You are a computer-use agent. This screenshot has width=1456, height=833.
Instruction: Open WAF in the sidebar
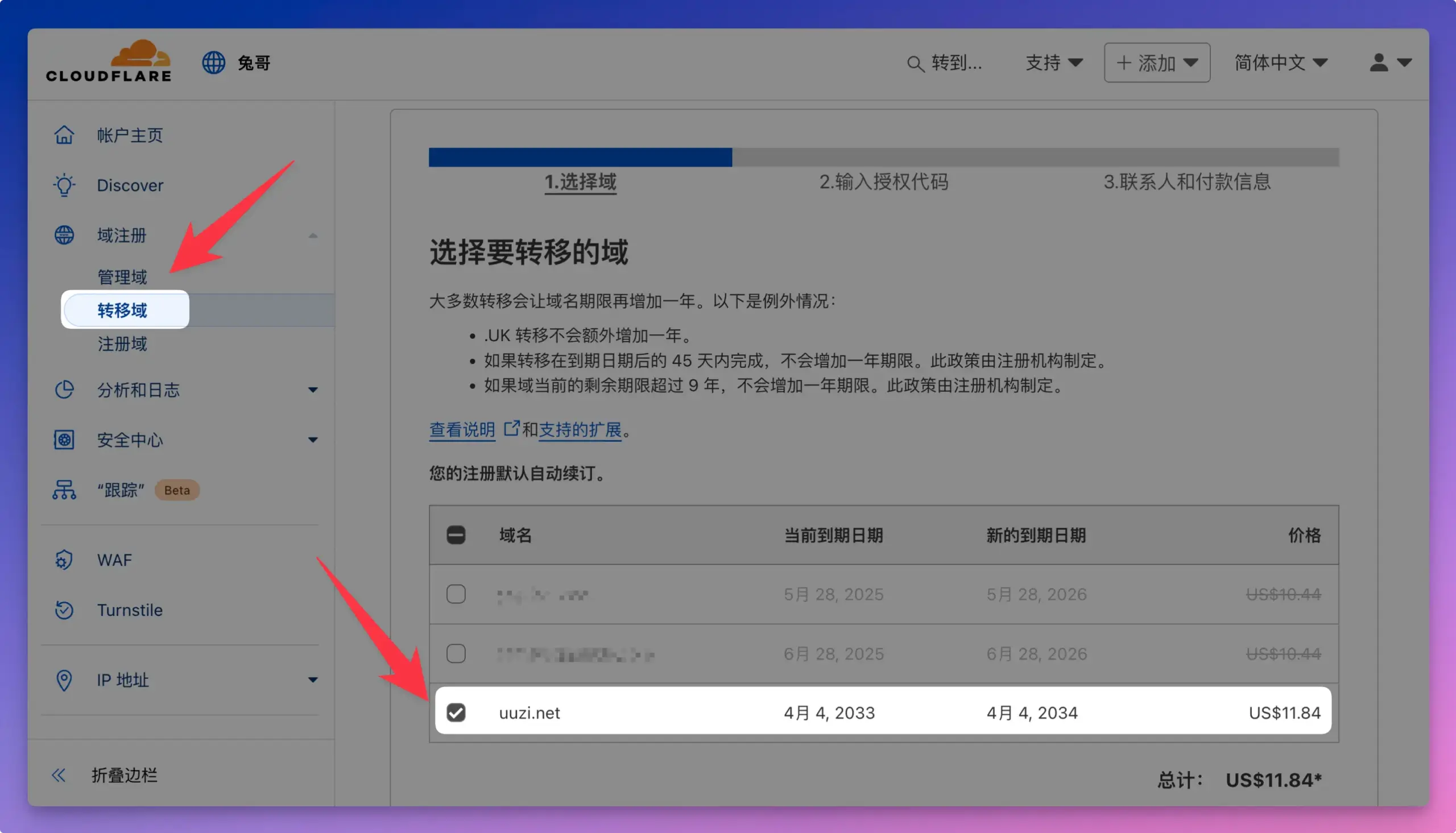pyautogui.click(x=114, y=560)
